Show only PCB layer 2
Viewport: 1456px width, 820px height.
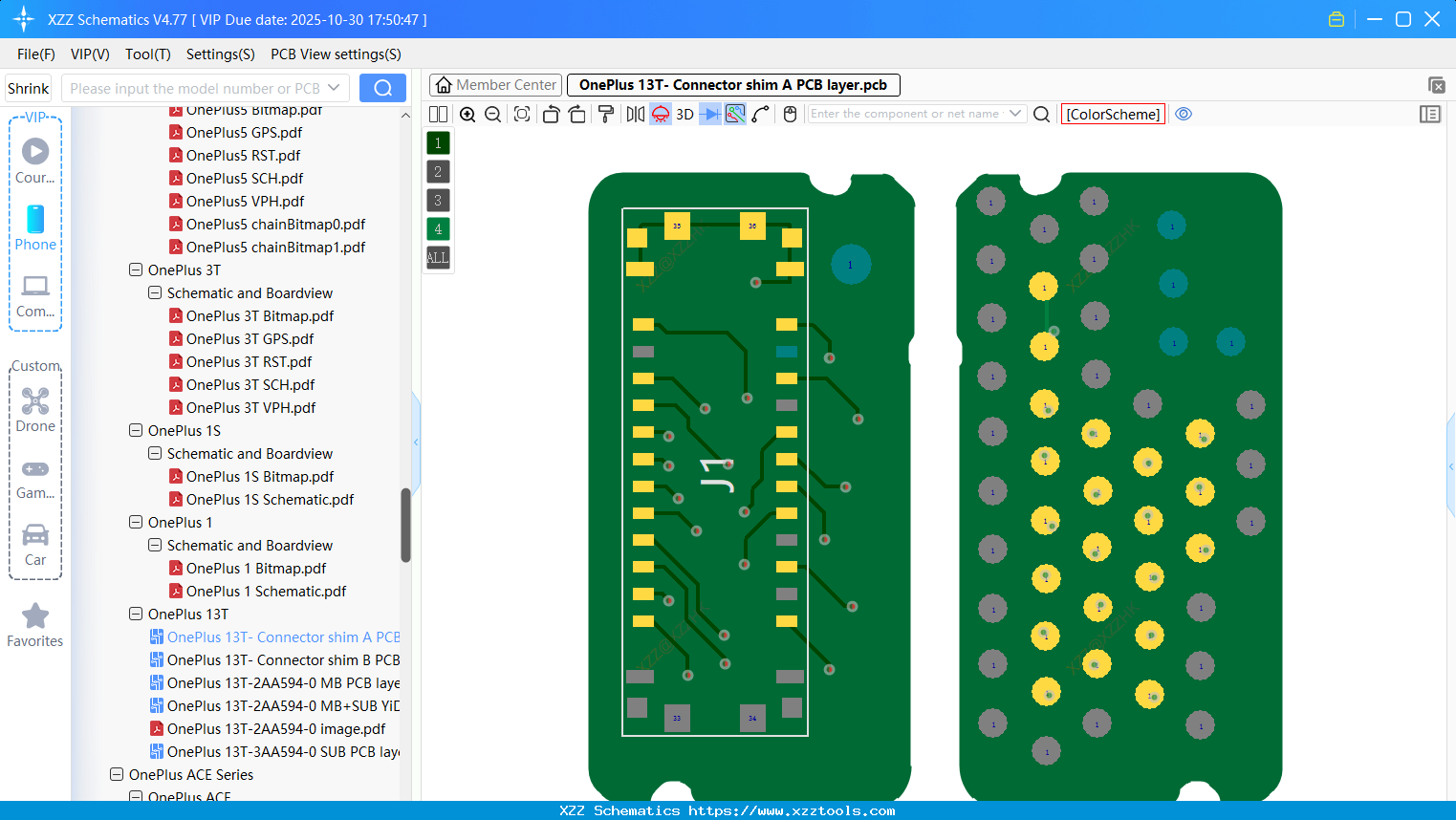tap(437, 171)
